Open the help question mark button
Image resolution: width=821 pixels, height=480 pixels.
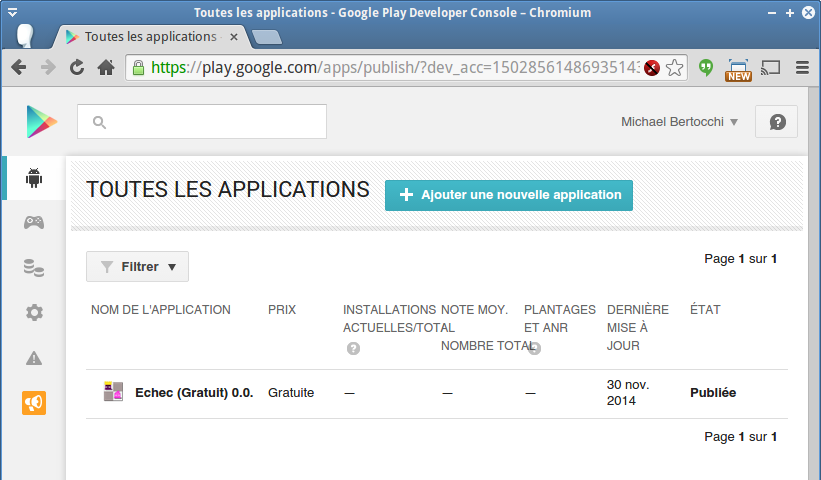pos(776,122)
